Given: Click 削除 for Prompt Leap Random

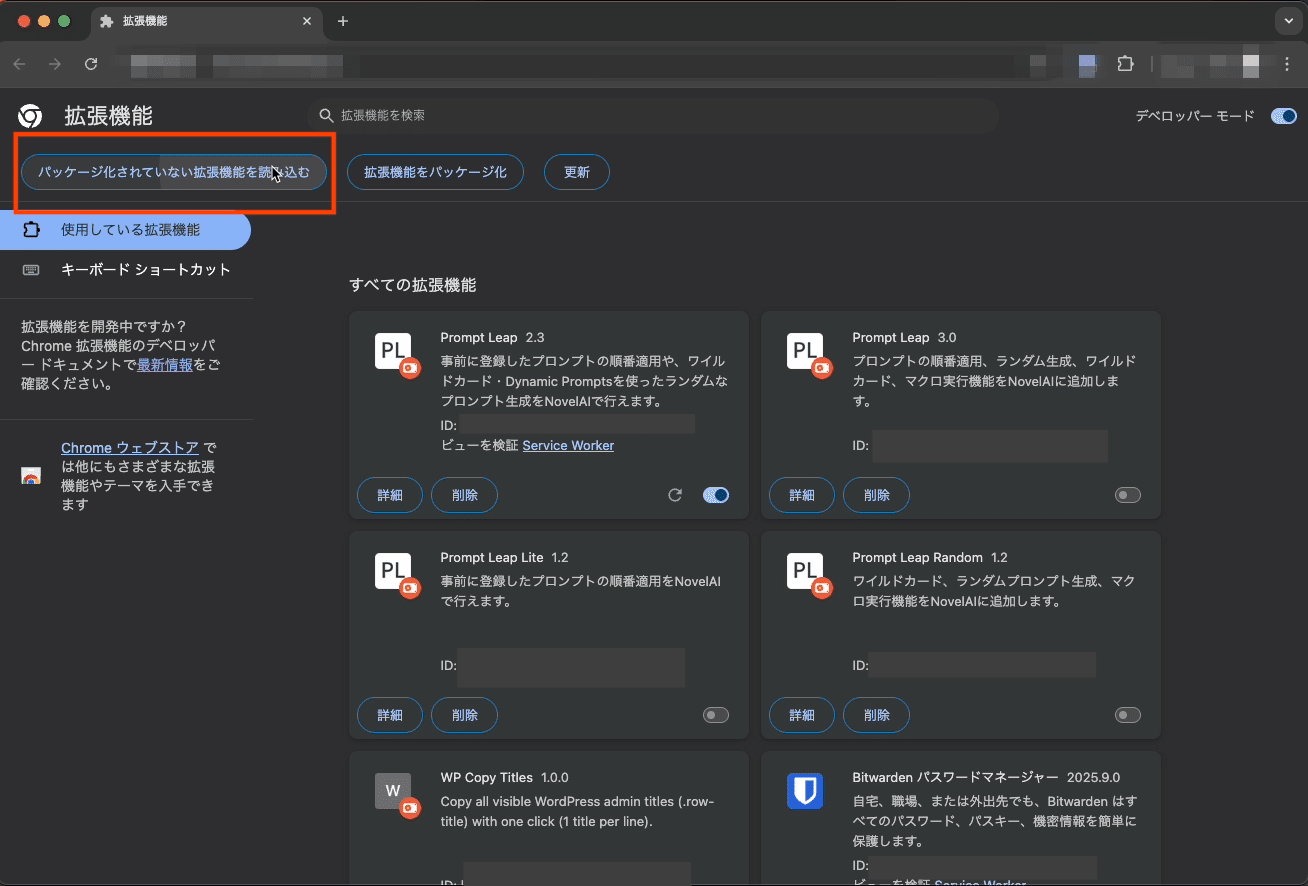Looking at the screenshot, I should (x=877, y=715).
